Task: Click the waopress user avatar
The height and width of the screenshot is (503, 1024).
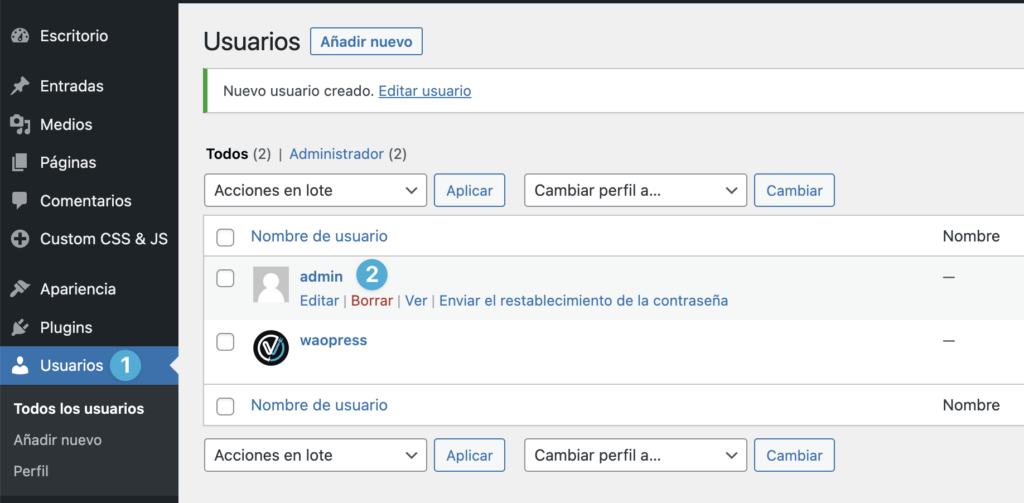Action: click(271, 349)
